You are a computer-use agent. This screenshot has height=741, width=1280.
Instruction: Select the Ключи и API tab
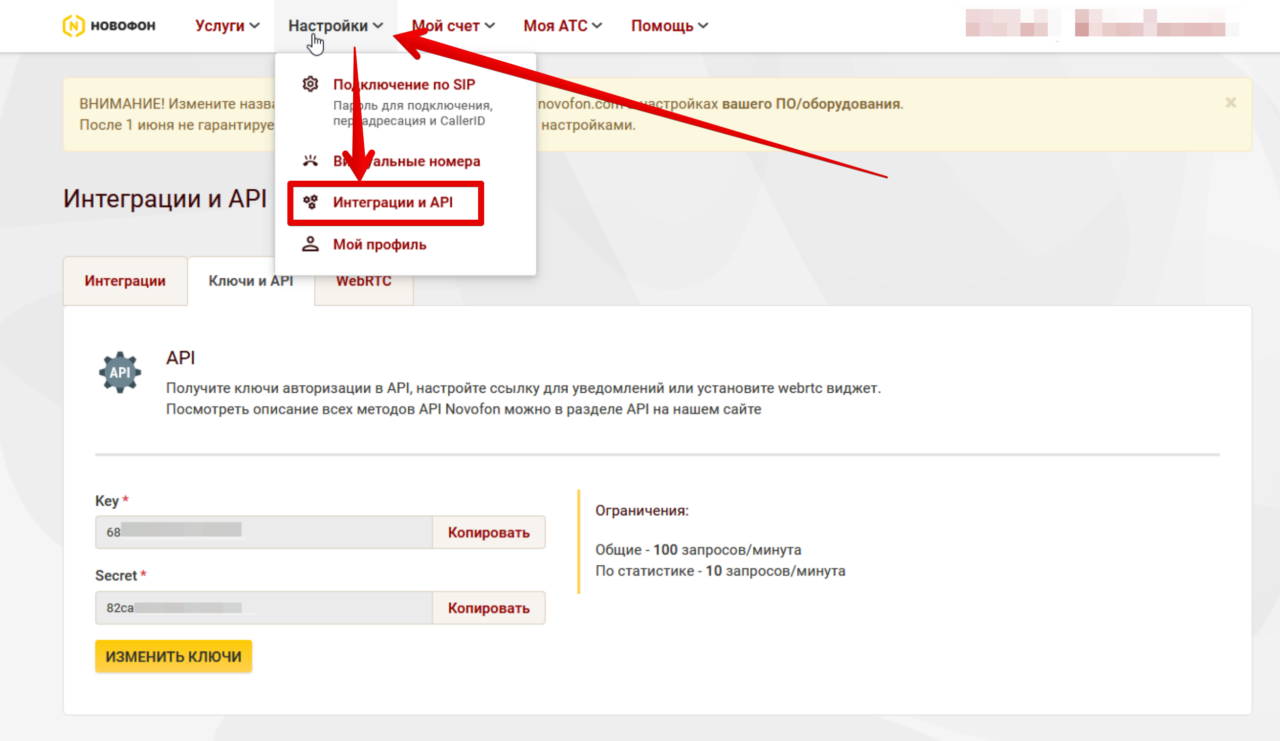click(250, 281)
